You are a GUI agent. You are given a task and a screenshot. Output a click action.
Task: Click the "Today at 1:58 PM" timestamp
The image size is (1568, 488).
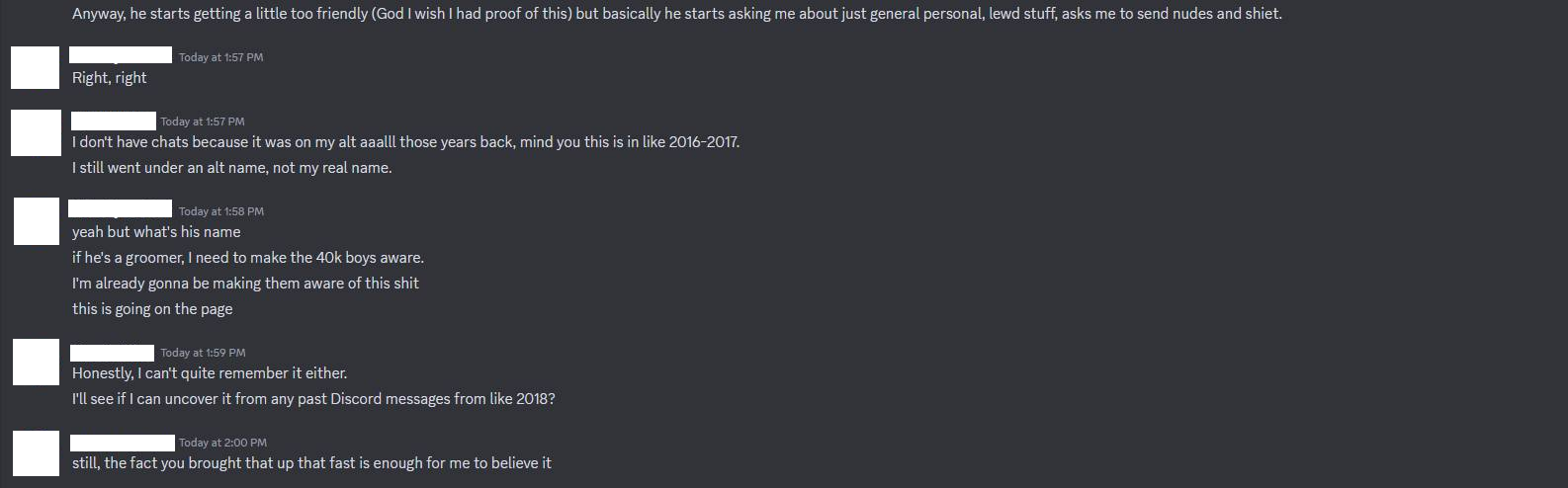pyautogui.click(x=221, y=211)
